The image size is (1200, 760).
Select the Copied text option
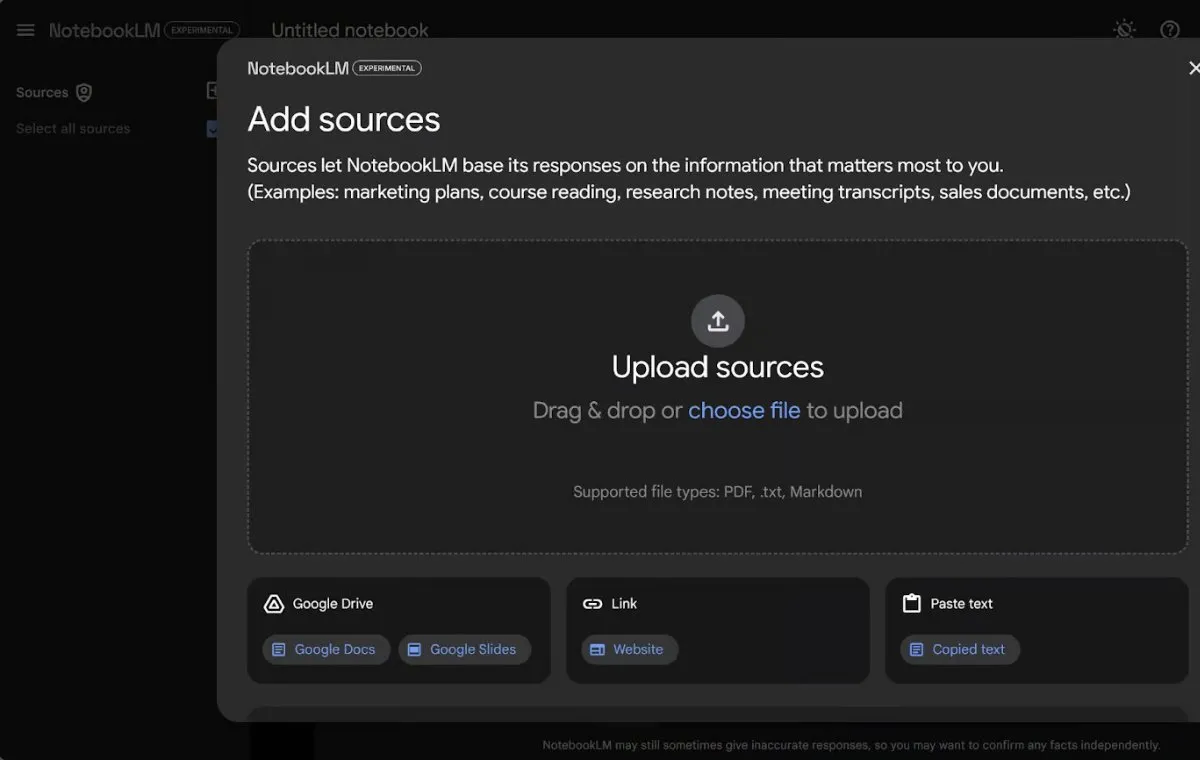(959, 649)
